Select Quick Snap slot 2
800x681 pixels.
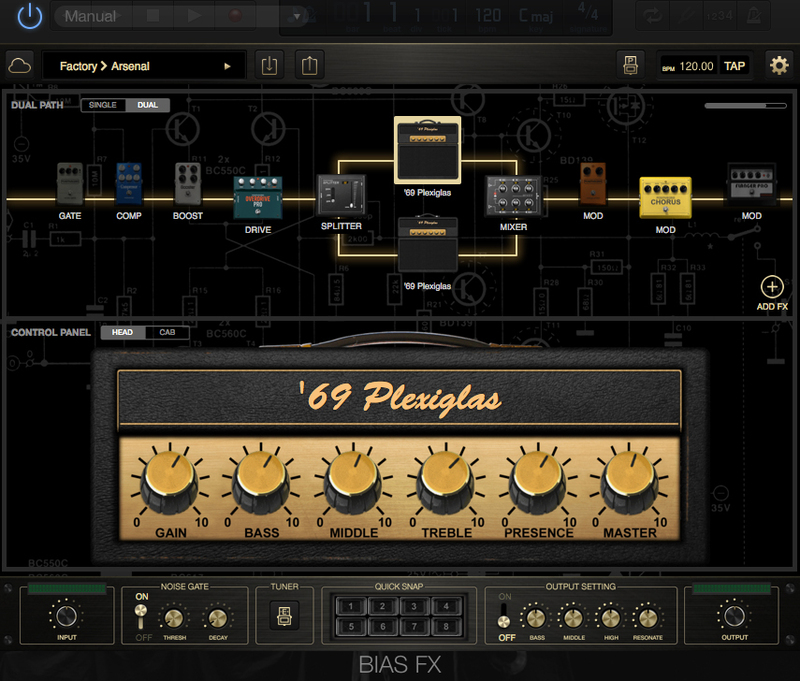pyautogui.click(x=383, y=606)
